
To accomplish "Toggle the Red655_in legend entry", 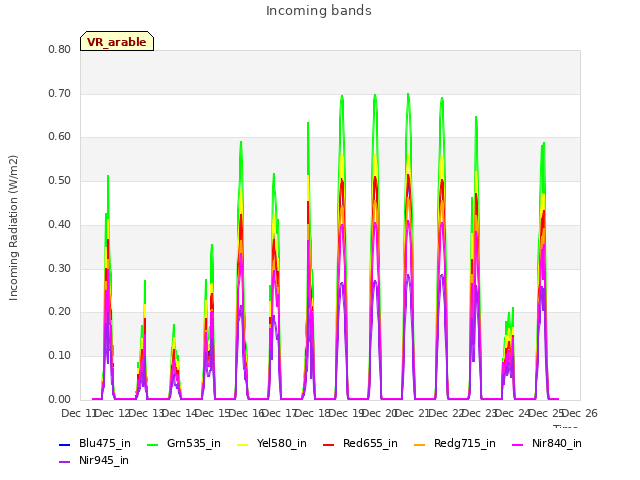I will click(360, 443).
